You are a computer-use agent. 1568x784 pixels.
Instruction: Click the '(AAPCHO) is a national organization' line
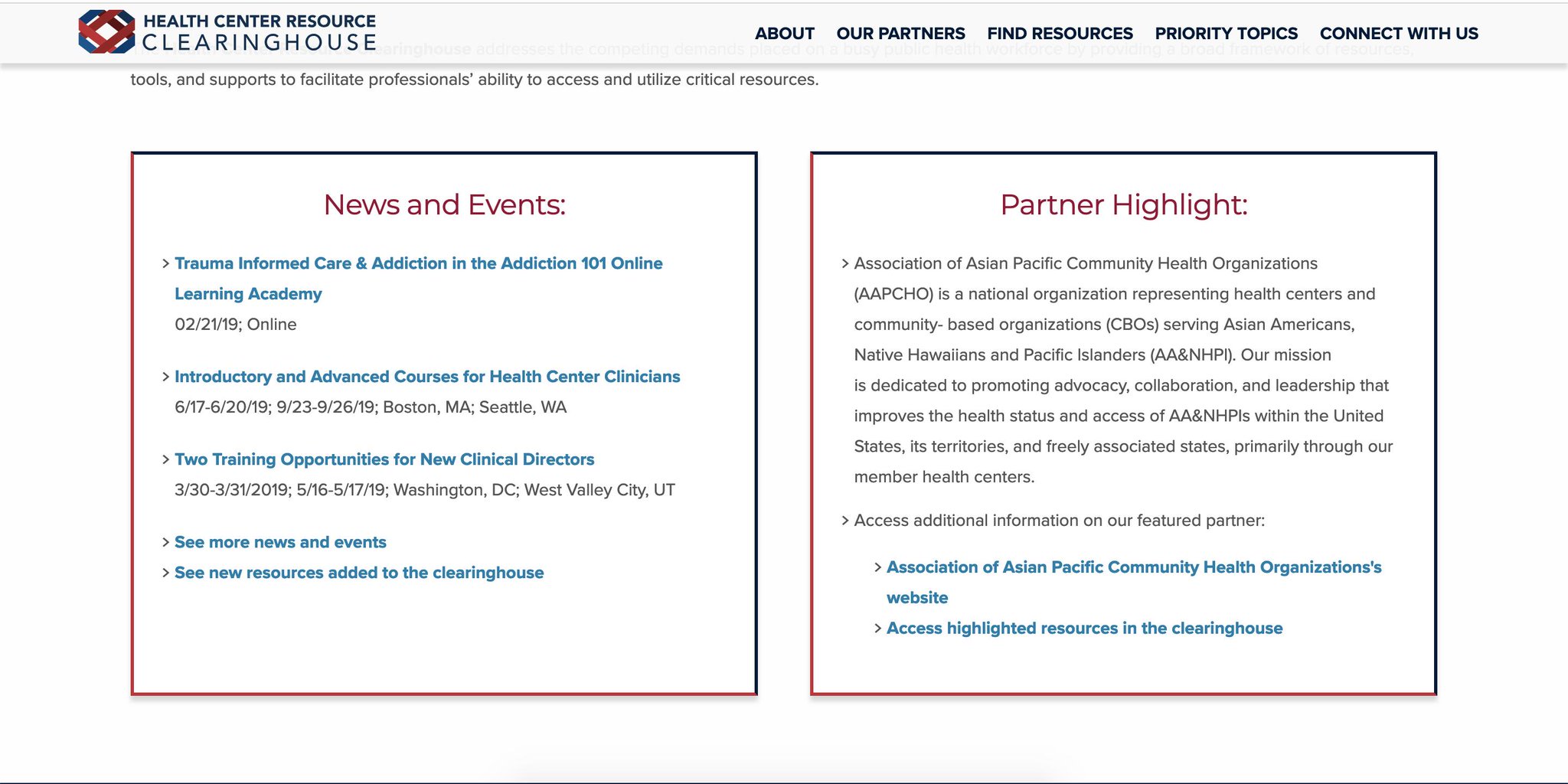(x=1115, y=294)
